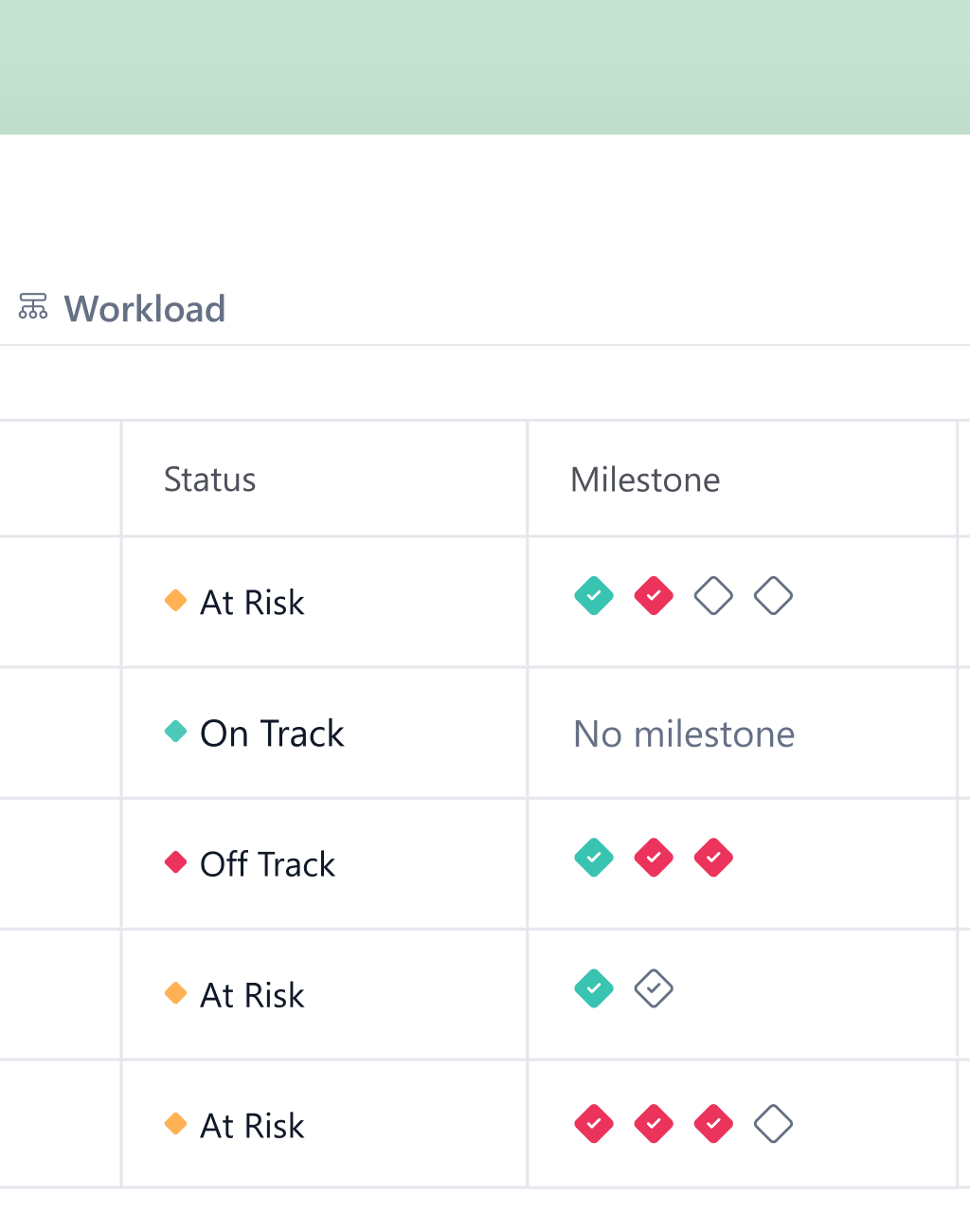Click the first red milestone in Off Track row

point(654,858)
